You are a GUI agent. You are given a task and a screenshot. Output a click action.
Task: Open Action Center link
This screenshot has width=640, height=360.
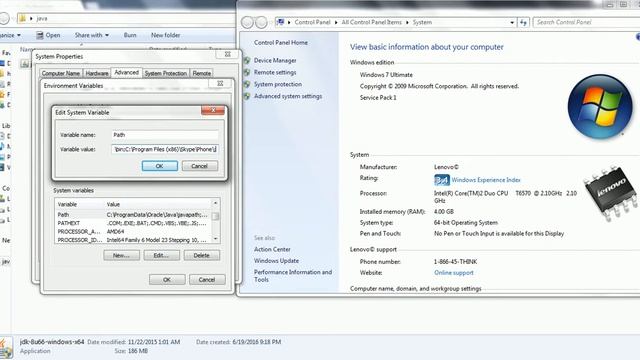click(272, 249)
